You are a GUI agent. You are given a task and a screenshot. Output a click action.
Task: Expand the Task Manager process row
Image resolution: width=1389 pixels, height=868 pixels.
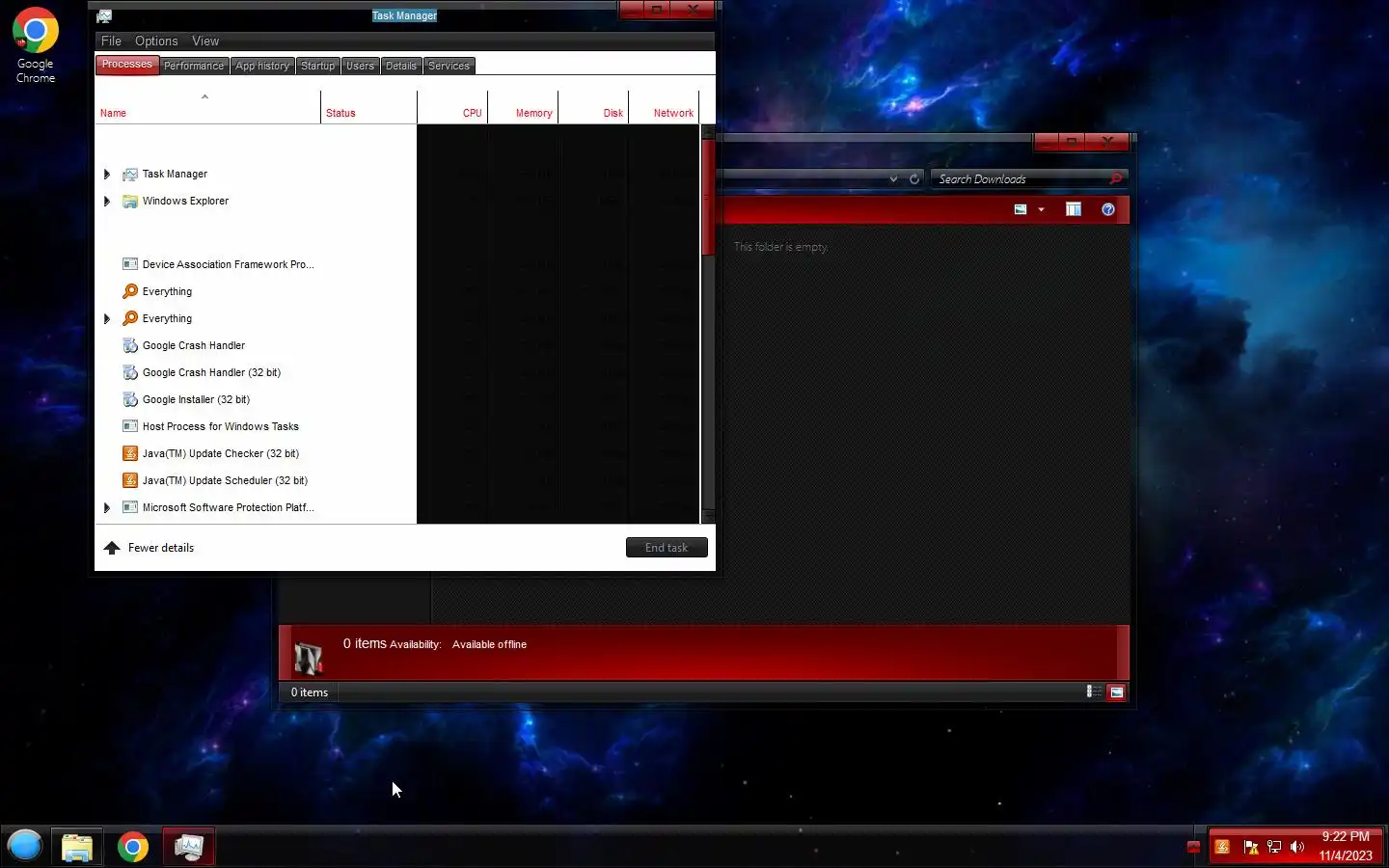click(x=107, y=175)
